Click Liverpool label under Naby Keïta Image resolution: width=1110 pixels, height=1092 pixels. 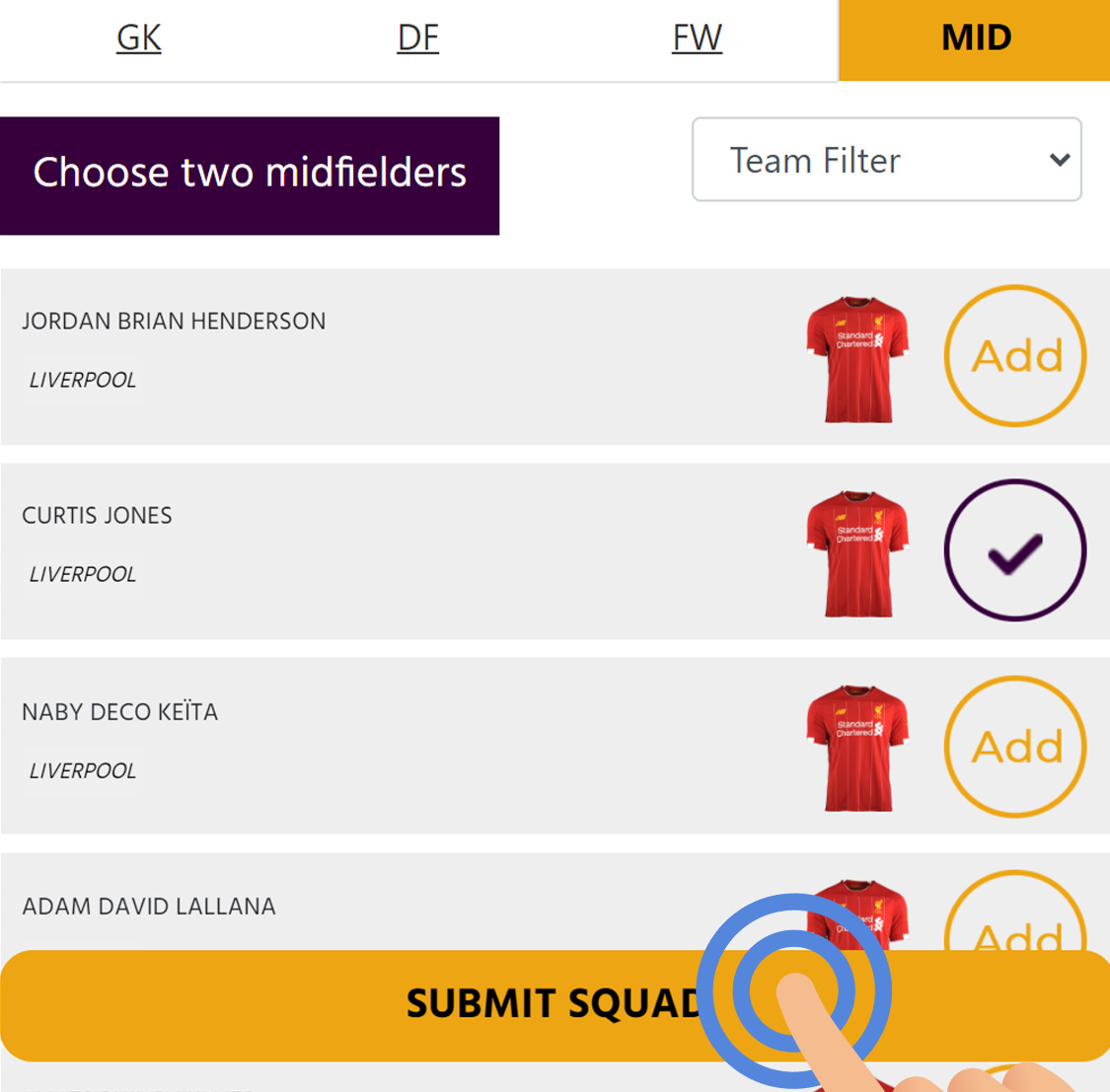click(x=82, y=770)
